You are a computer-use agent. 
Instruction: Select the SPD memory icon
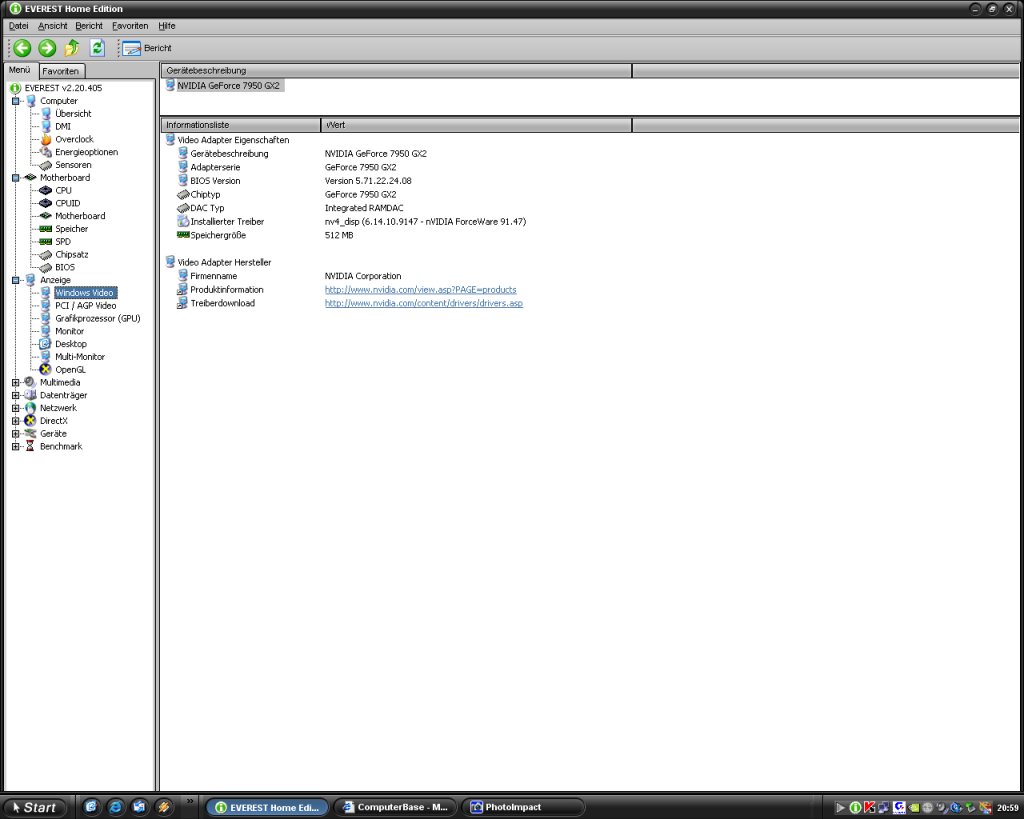coord(46,242)
